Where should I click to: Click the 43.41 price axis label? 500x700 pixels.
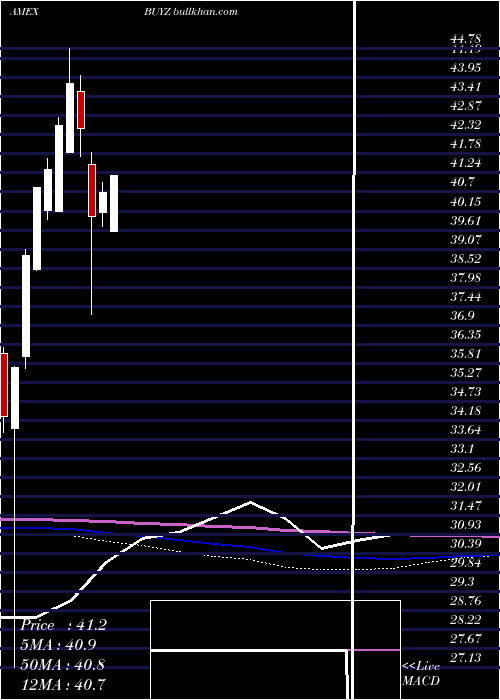465,87
